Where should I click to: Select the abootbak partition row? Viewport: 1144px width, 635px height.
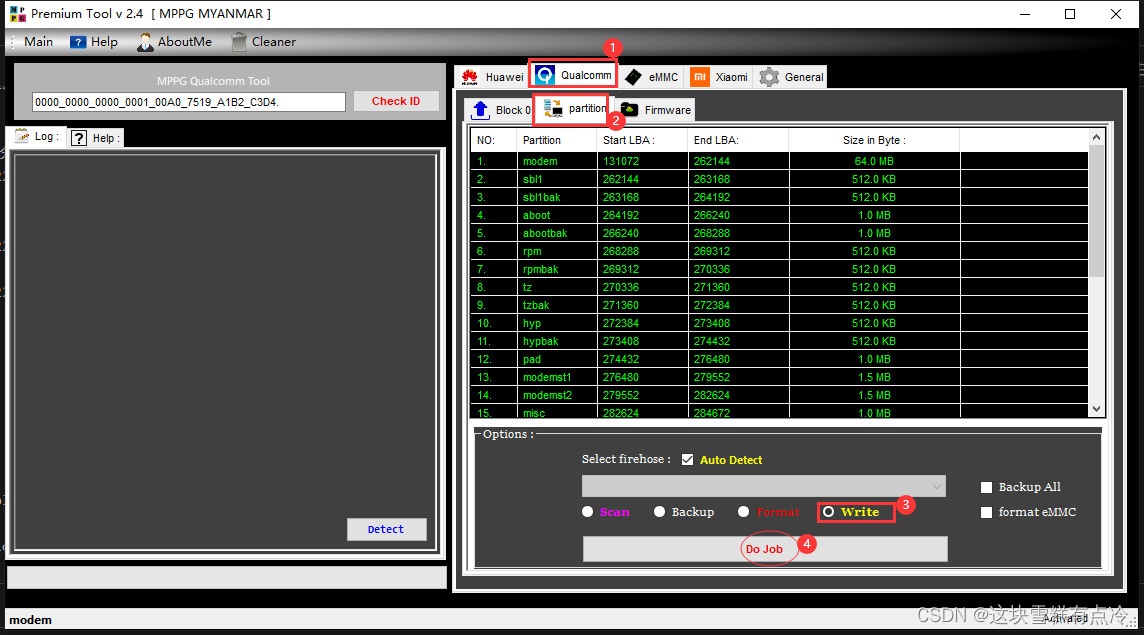coord(779,233)
